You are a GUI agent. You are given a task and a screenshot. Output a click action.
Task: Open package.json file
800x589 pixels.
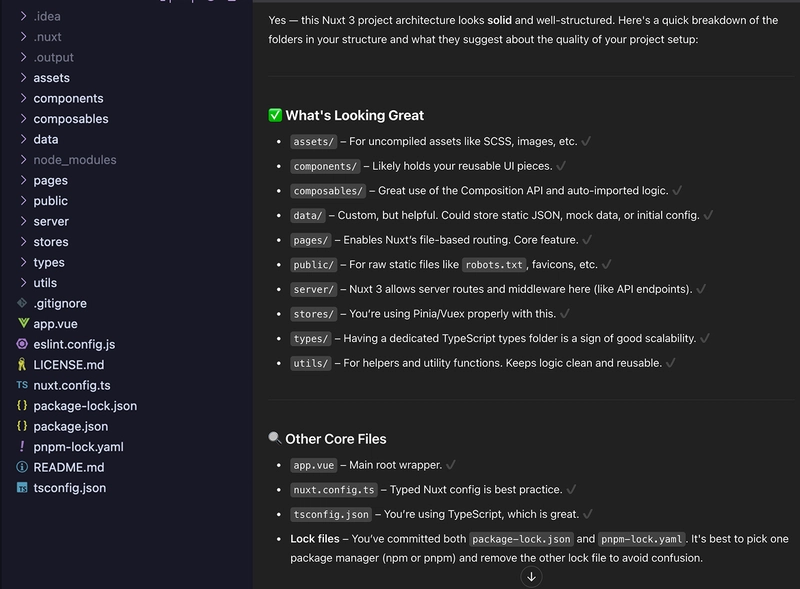click(71, 426)
